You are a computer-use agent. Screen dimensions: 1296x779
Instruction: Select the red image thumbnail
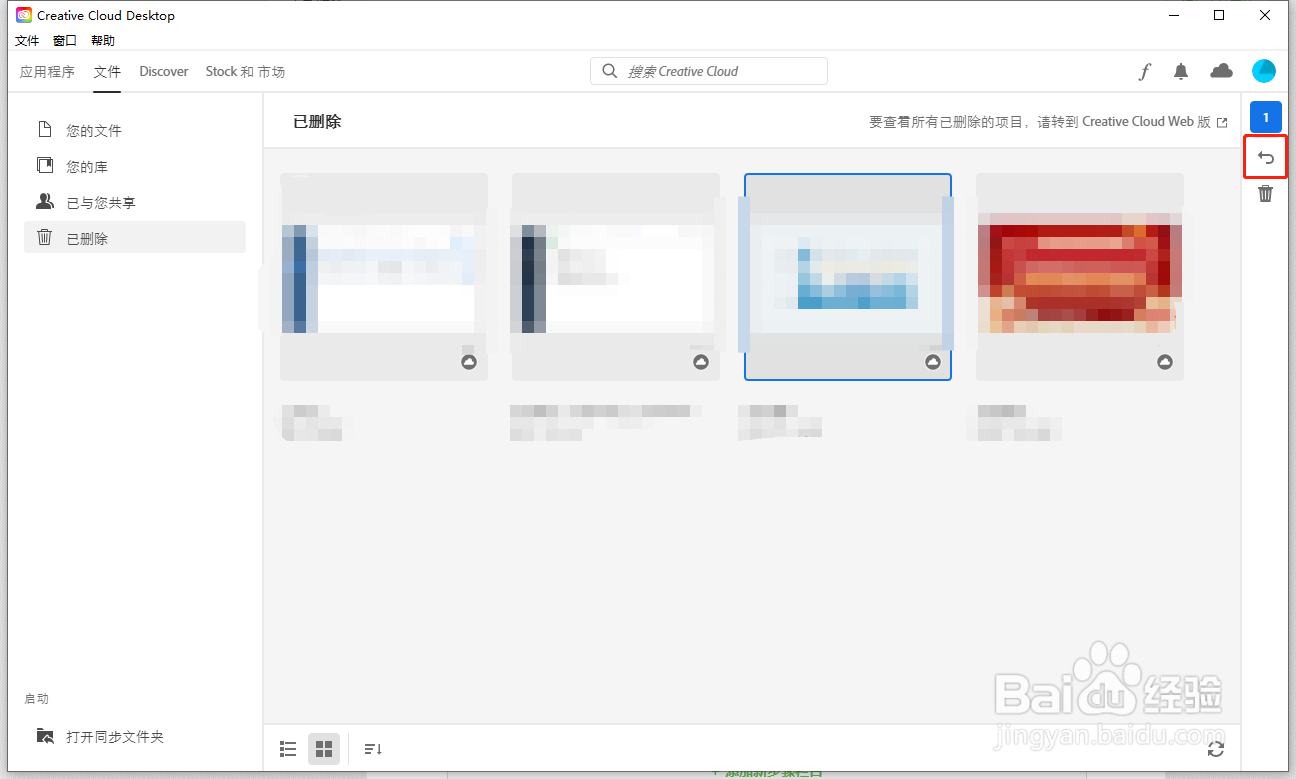[x=1080, y=277]
